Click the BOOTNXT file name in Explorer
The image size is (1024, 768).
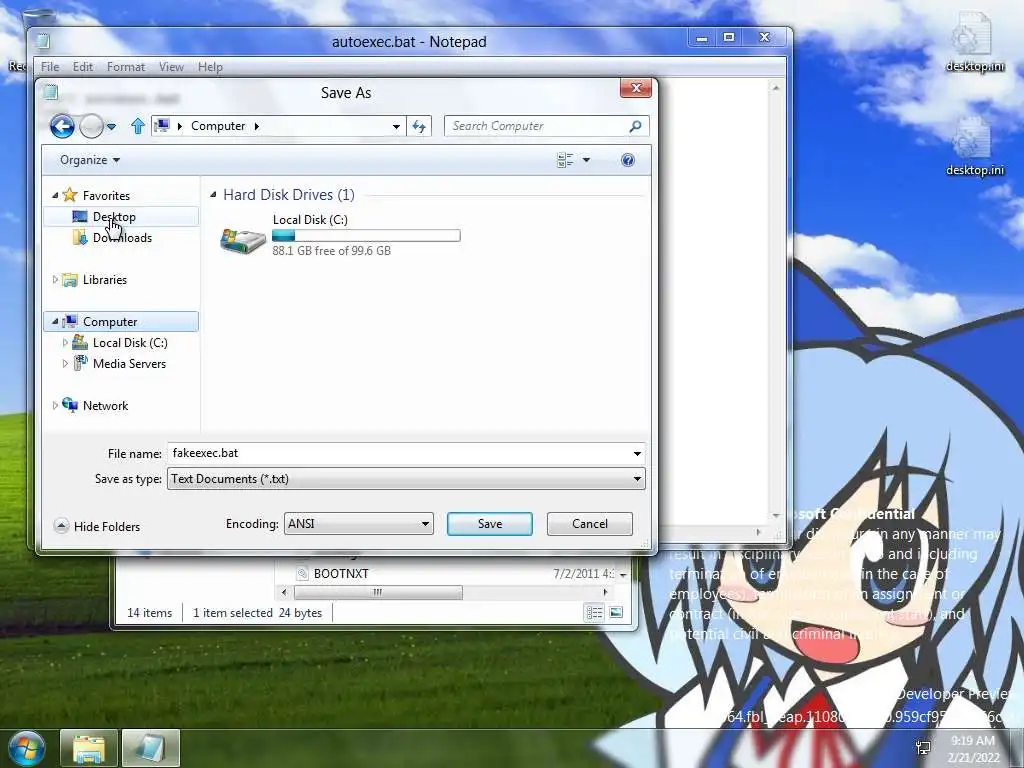(341, 573)
